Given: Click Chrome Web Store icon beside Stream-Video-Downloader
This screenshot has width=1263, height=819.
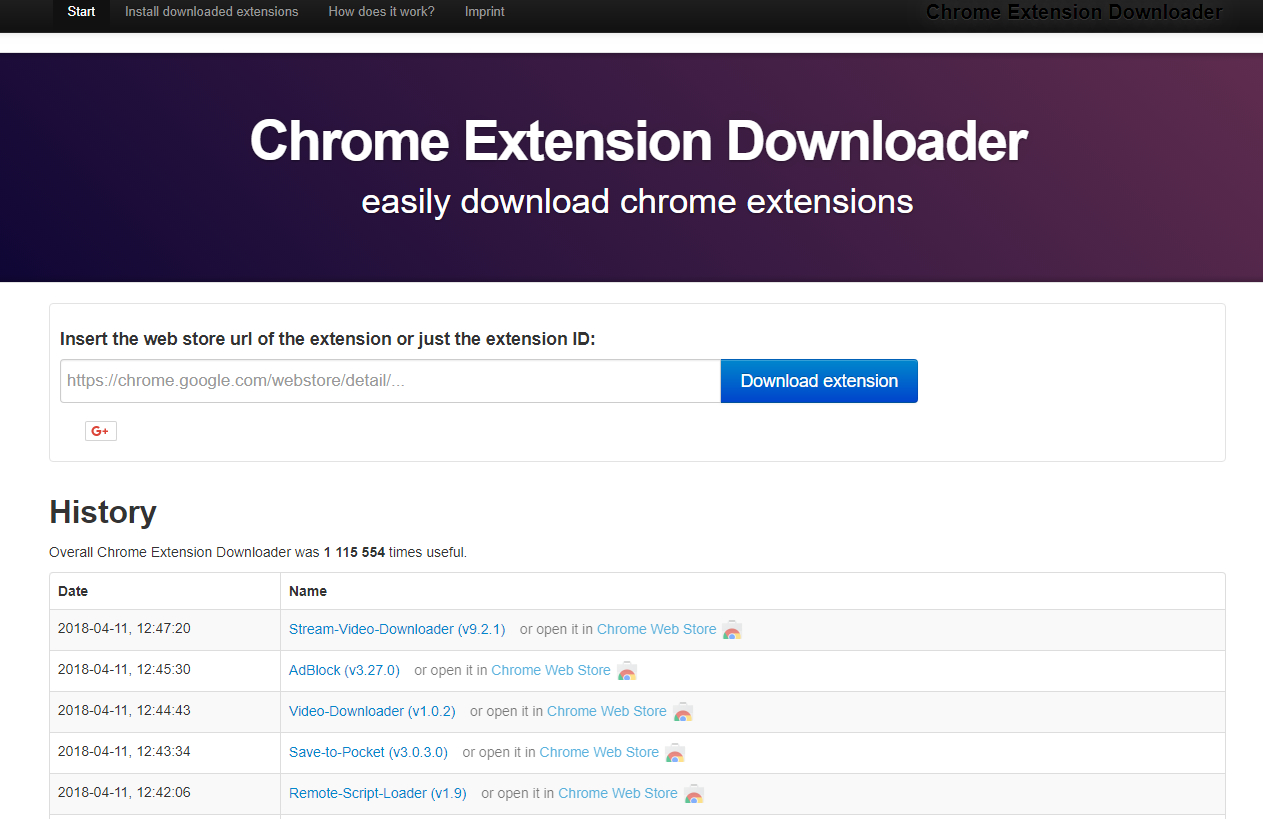Looking at the screenshot, I should pos(732,630).
